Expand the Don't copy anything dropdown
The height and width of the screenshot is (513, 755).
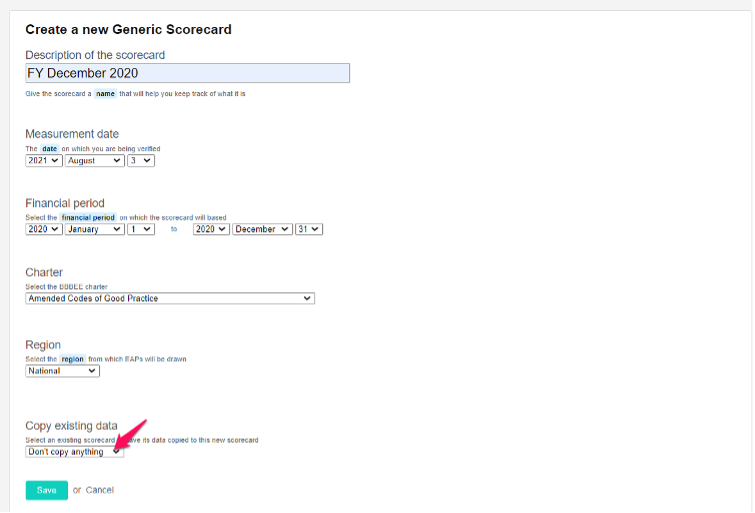coord(75,452)
